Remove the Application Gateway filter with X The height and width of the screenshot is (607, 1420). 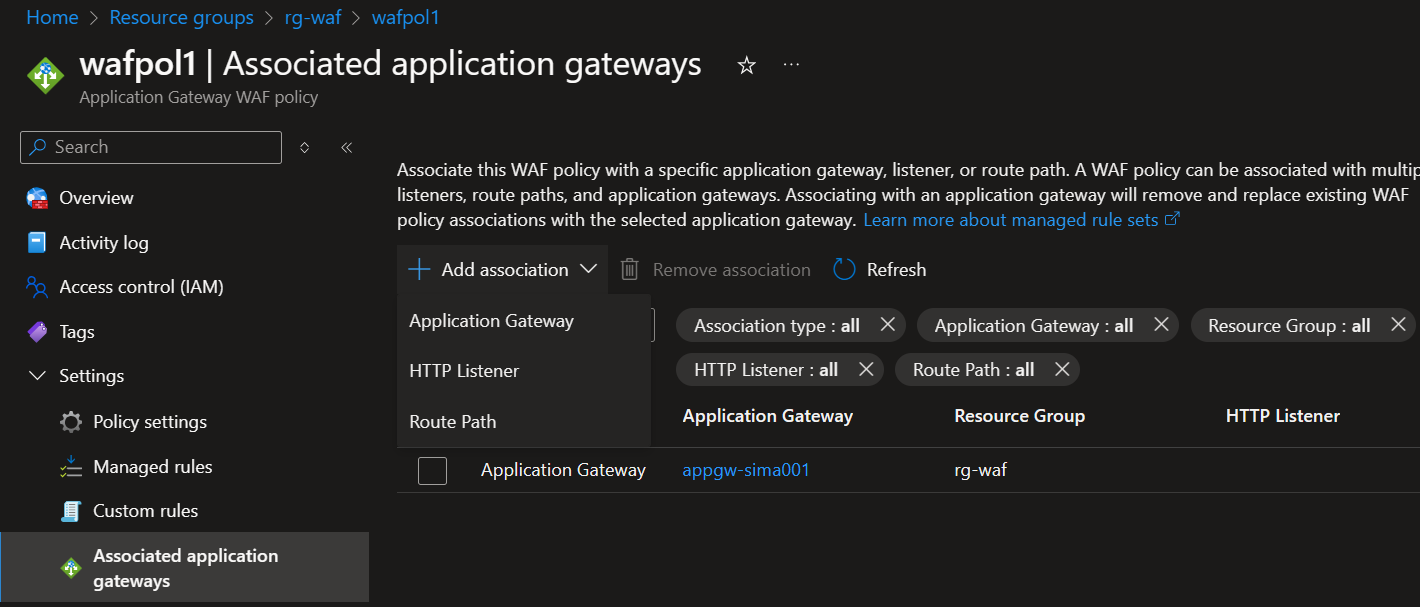1161,325
